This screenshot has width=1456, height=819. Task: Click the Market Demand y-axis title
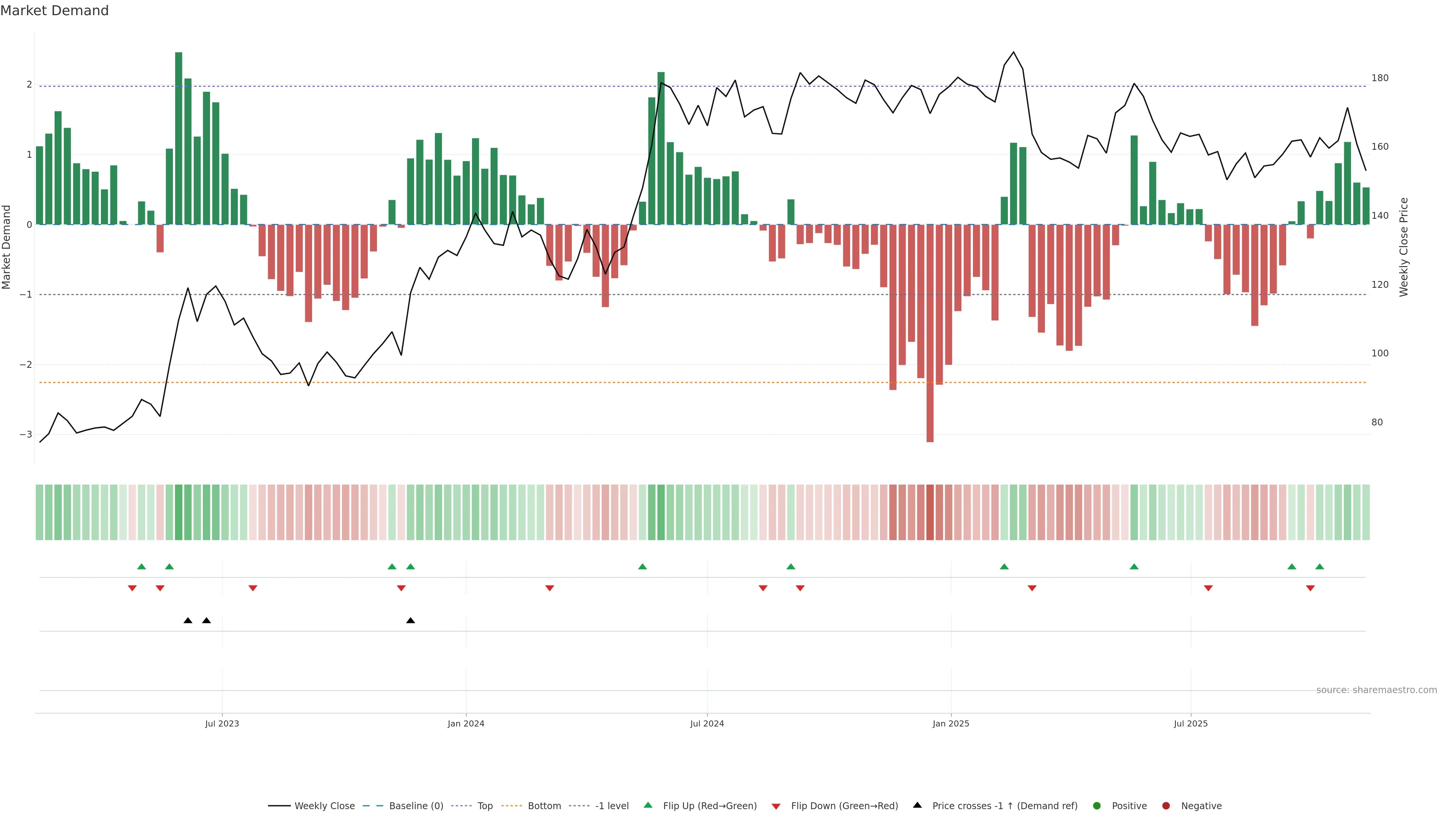point(7,247)
